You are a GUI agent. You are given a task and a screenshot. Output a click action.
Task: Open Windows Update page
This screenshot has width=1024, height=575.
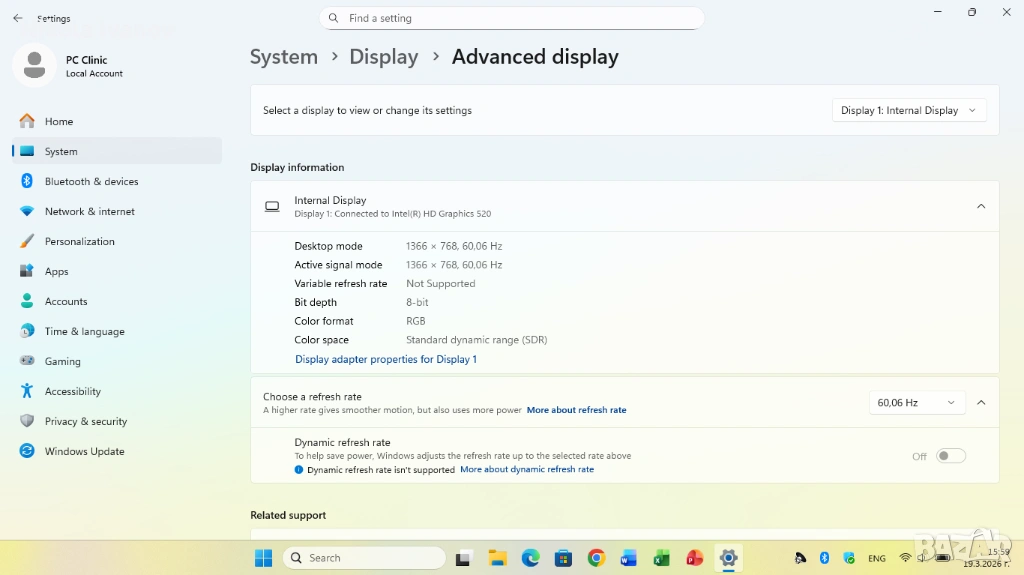click(84, 451)
